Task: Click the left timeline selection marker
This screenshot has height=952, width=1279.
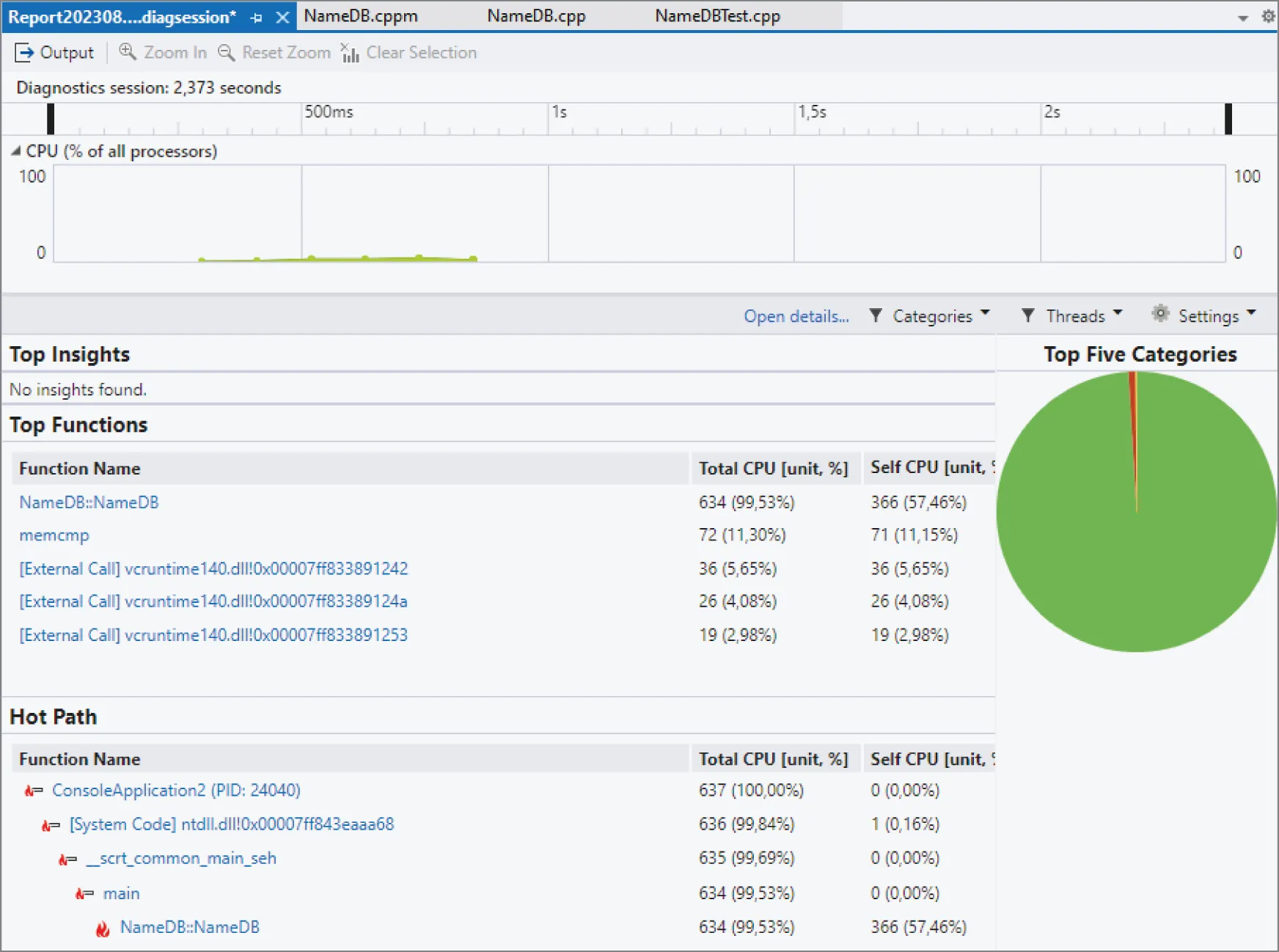Action: tap(50, 119)
